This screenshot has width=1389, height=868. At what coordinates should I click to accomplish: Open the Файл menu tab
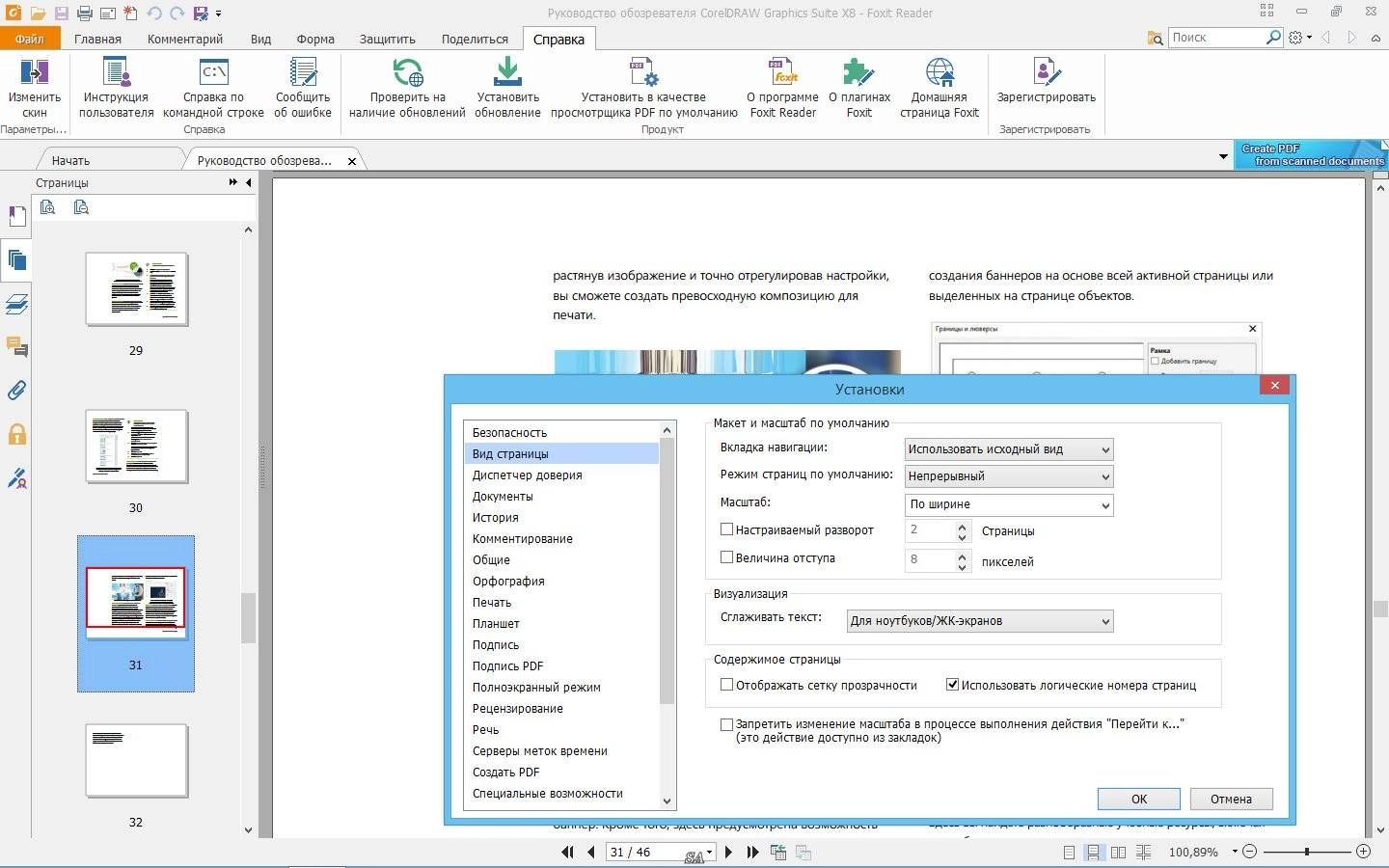(30, 39)
